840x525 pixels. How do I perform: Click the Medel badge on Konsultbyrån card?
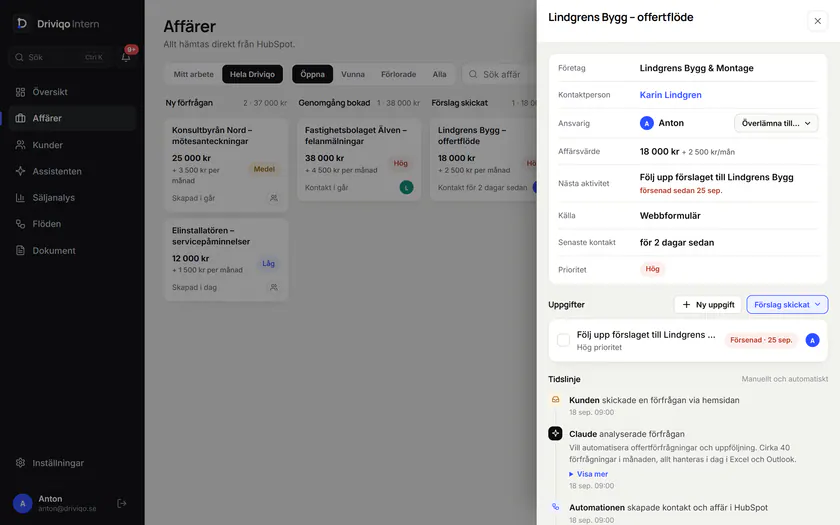[x=264, y=169]
